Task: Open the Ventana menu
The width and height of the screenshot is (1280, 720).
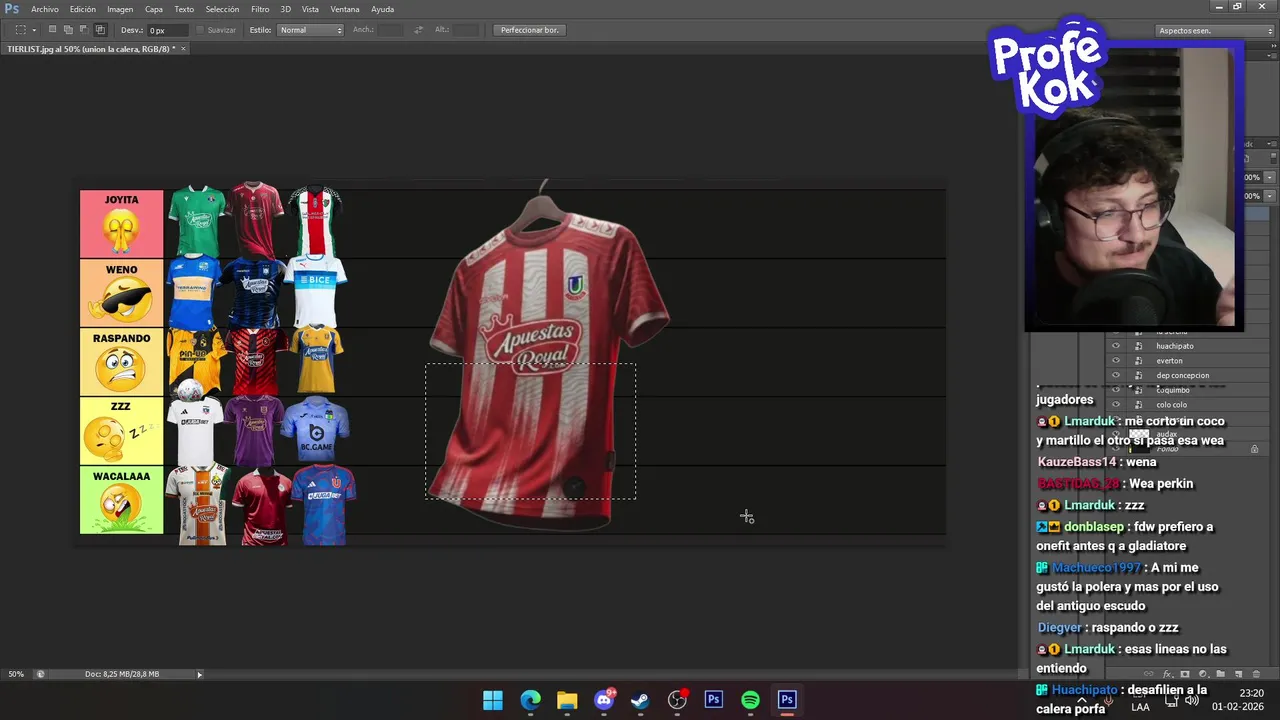Action: click(x=345, y=9)
